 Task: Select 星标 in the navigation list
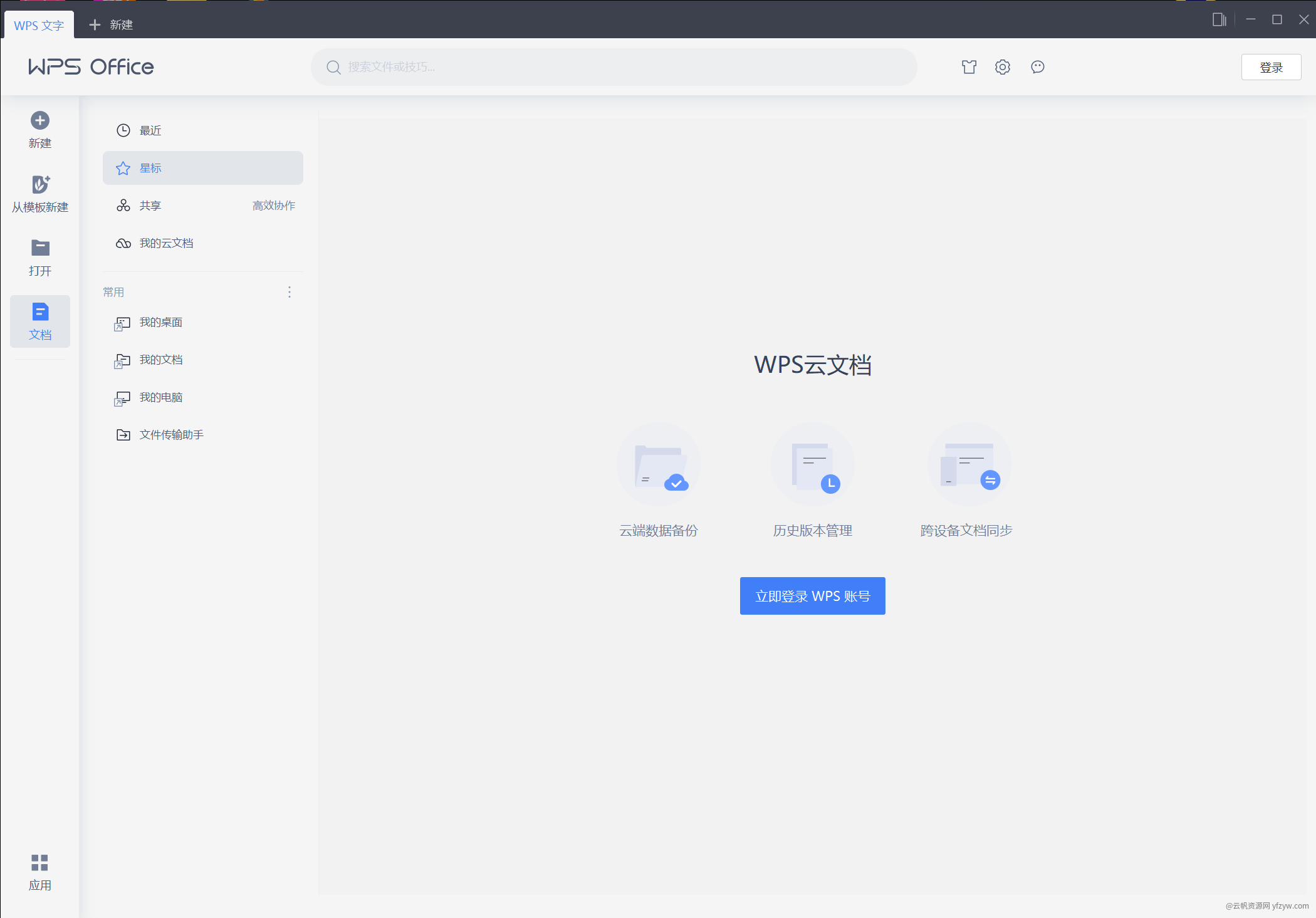(x=203, y=168)
